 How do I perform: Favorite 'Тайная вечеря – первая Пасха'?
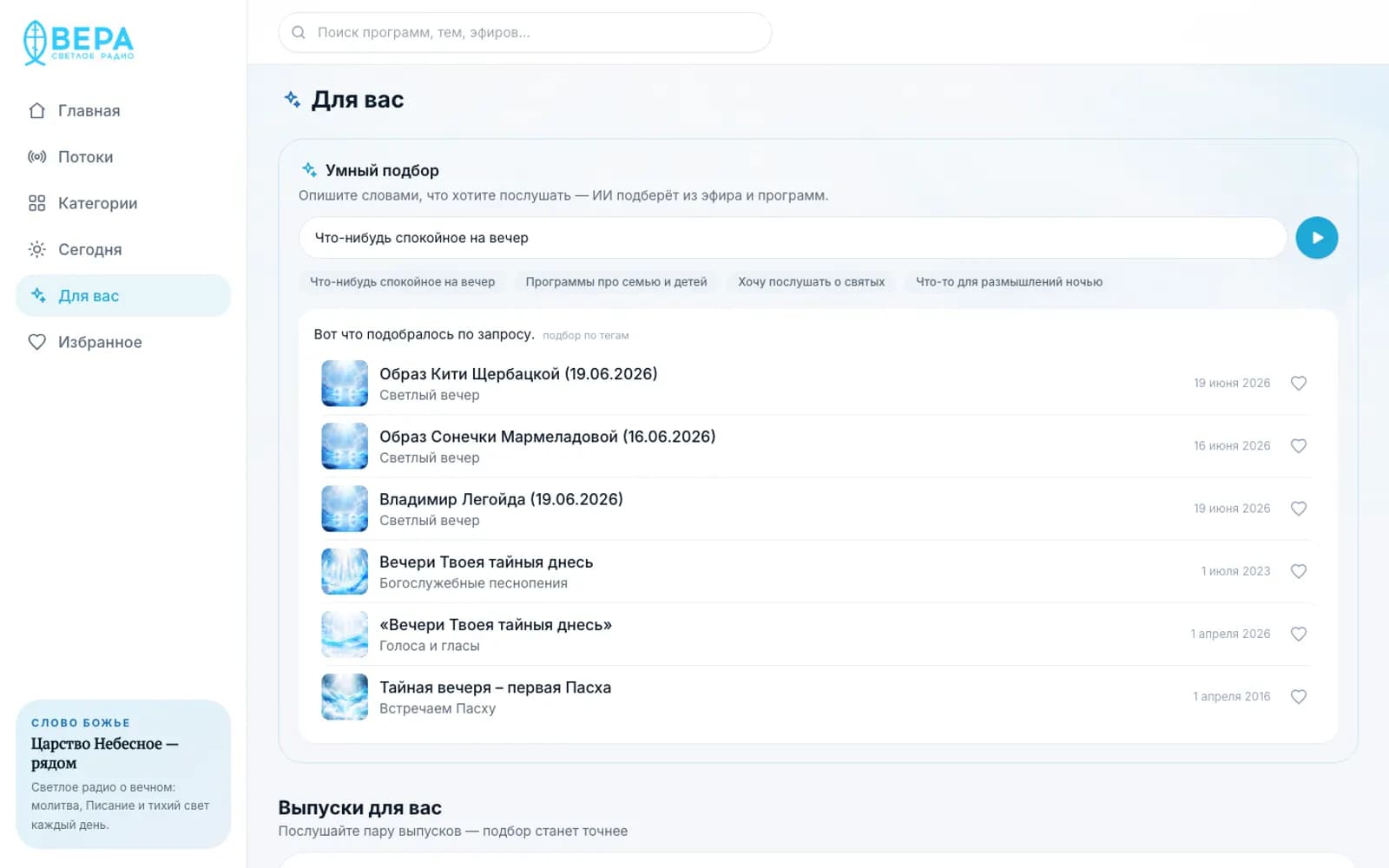1298,696
